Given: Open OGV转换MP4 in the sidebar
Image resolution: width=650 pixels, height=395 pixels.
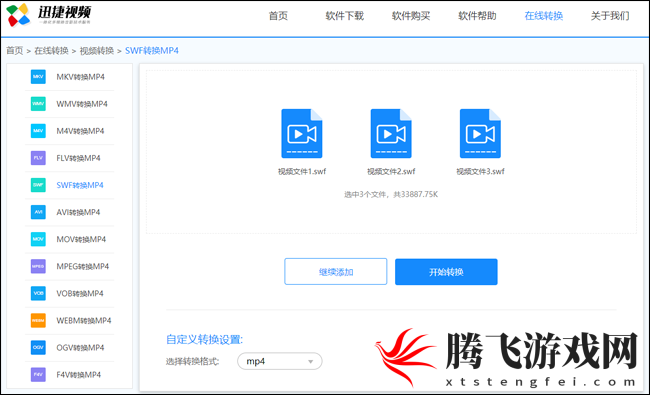Looking at the screenshot, I should 80,347.
